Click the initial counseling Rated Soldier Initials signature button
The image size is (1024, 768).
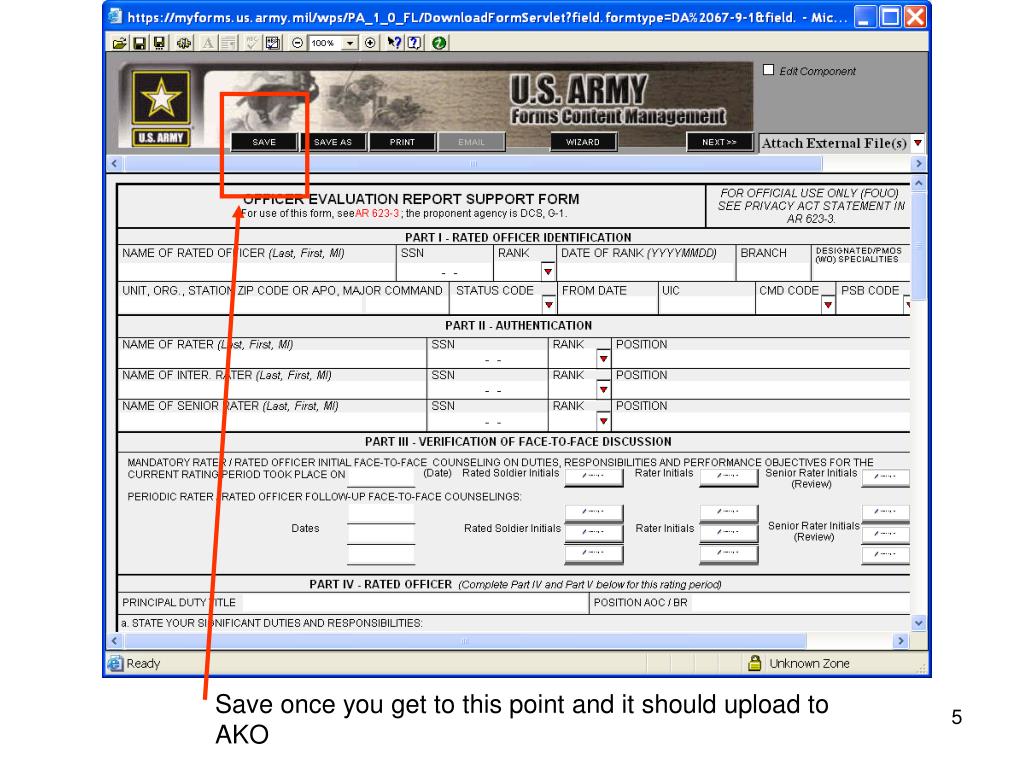594,476
